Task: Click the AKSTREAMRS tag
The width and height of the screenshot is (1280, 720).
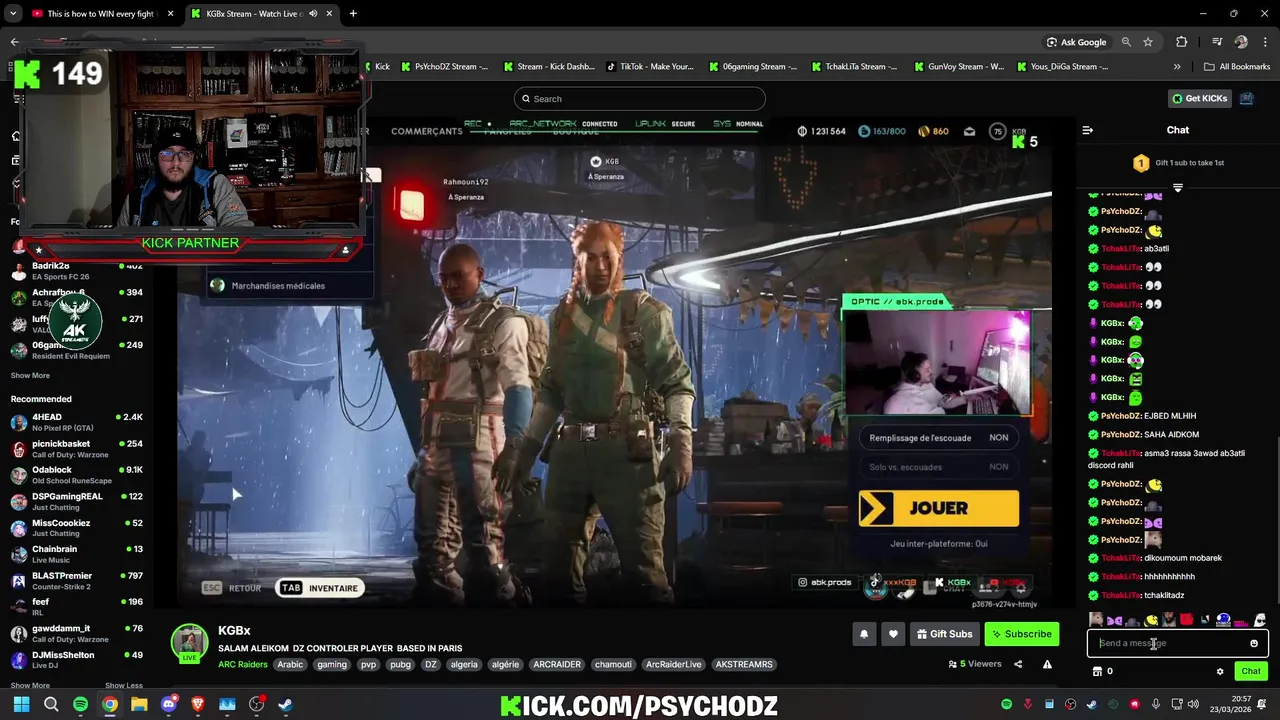Action: click(744, 665)
